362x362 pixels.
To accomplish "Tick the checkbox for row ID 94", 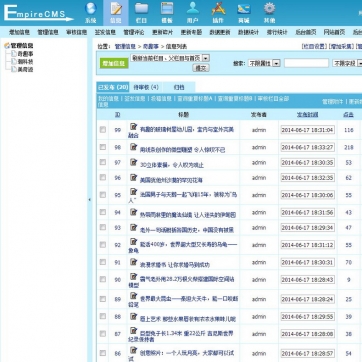I will point(103,212).
